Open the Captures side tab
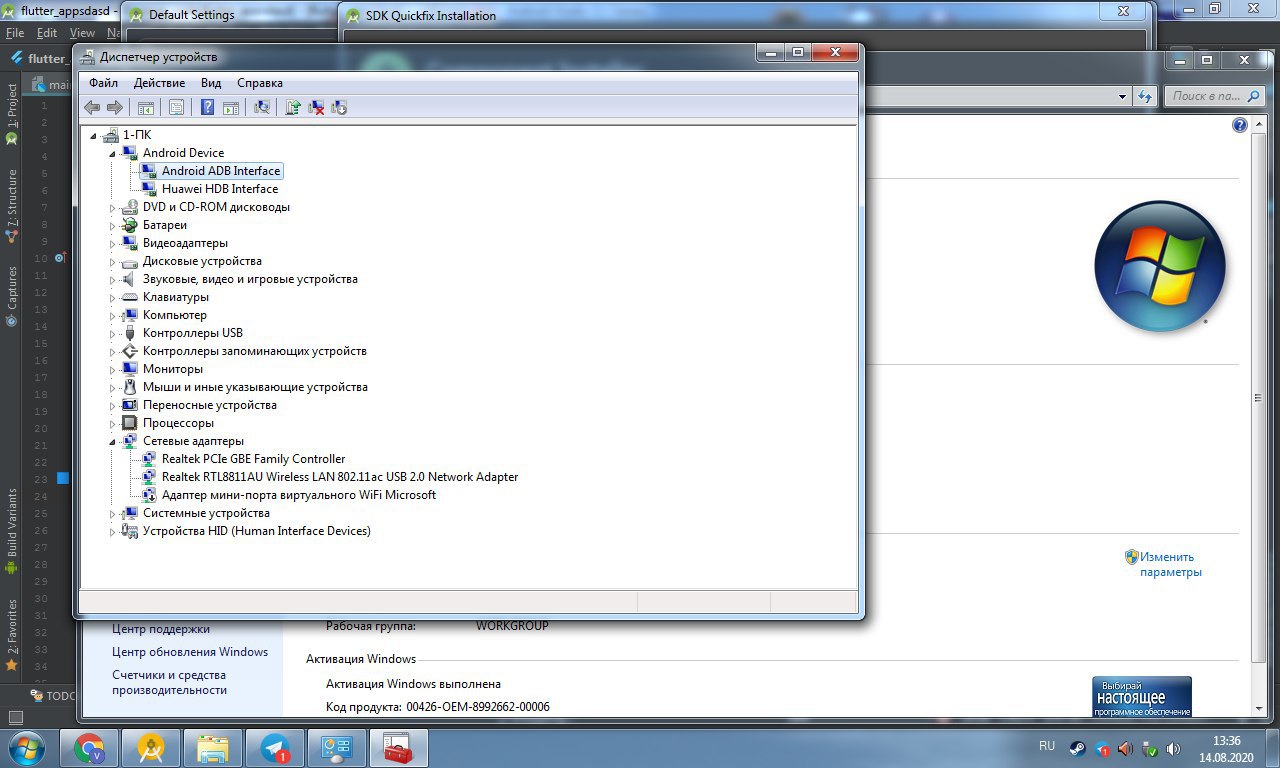 point(11,296)
